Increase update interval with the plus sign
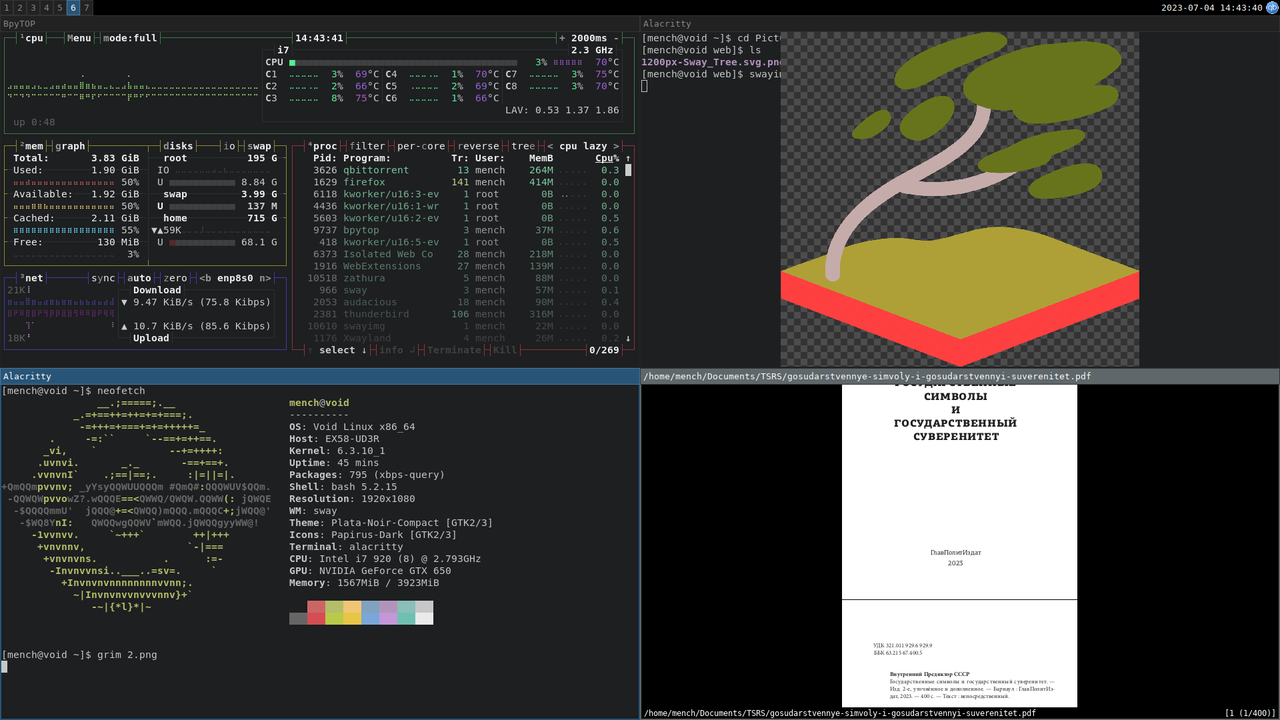 click(x=562, y=38)
